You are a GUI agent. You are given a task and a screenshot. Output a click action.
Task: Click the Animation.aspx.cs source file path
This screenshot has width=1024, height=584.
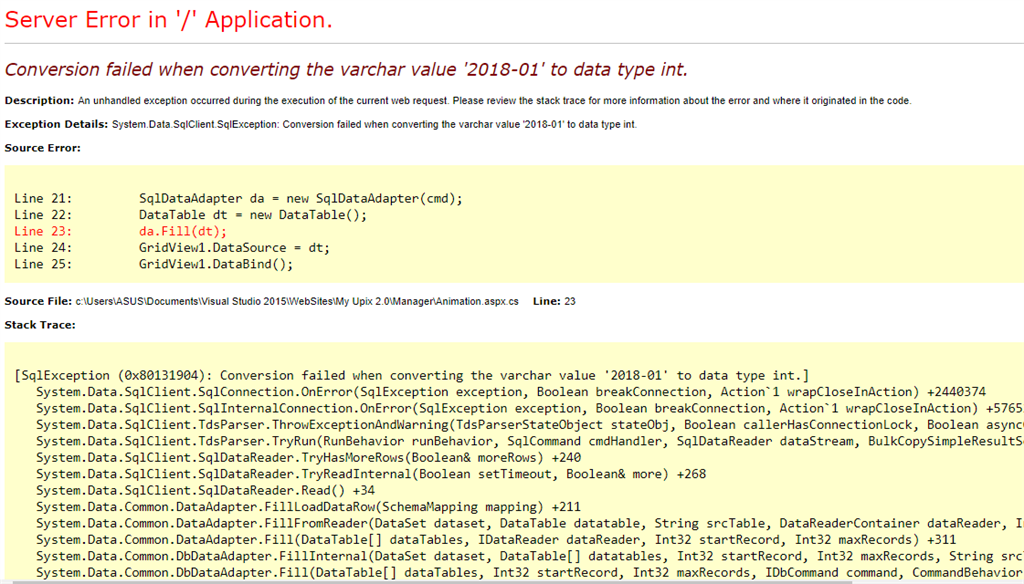tap(297, 301)
